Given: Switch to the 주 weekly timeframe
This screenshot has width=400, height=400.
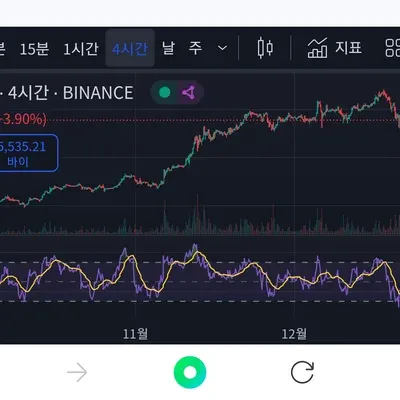Looking at the screenshot, I should [195, 48].
